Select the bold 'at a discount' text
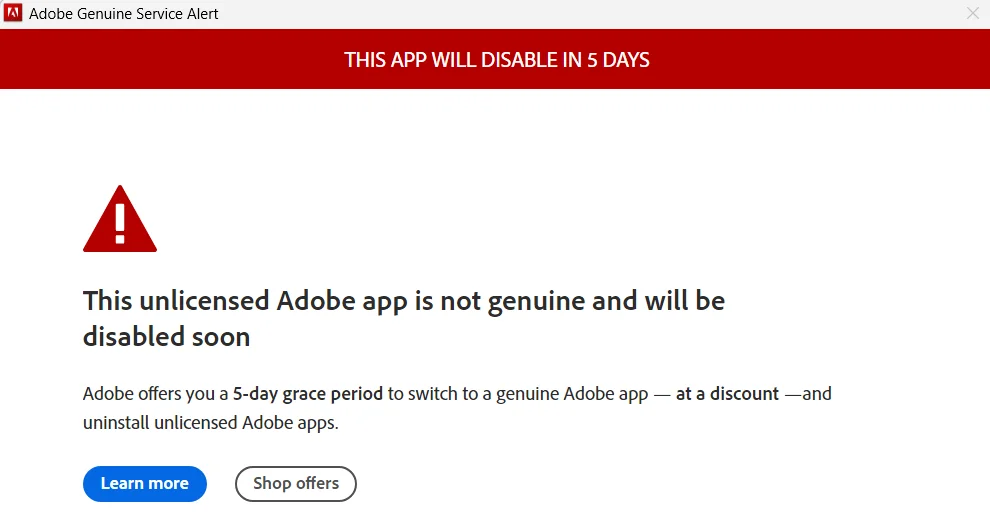This screenshot has width=990, height=530. tap(727, 394)
